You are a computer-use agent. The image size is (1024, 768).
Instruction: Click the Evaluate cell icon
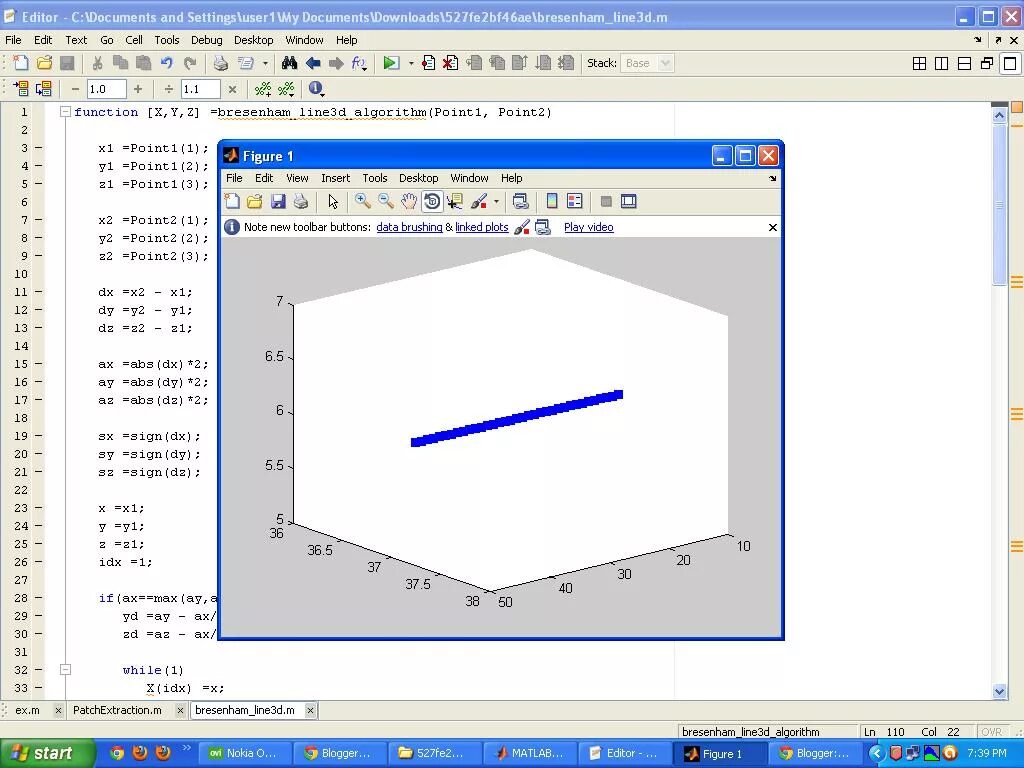pos(21,88)
